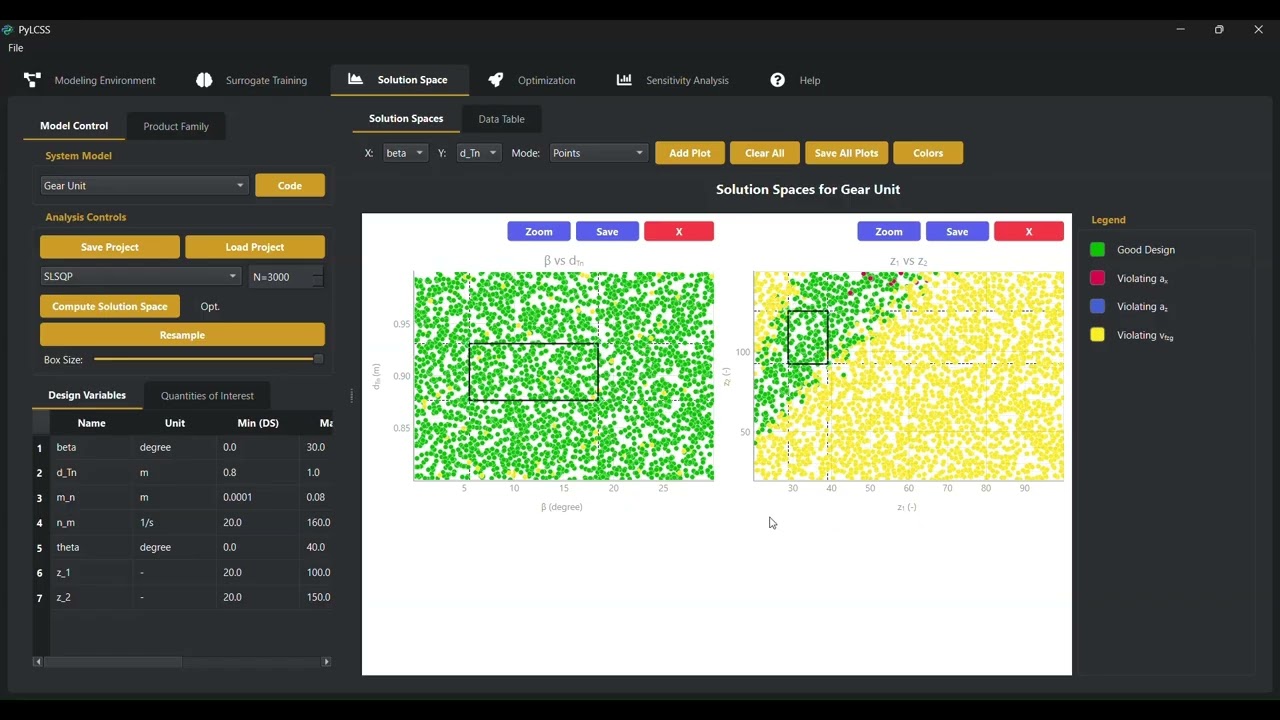Switch to the Product Family tab

[176, 126]
